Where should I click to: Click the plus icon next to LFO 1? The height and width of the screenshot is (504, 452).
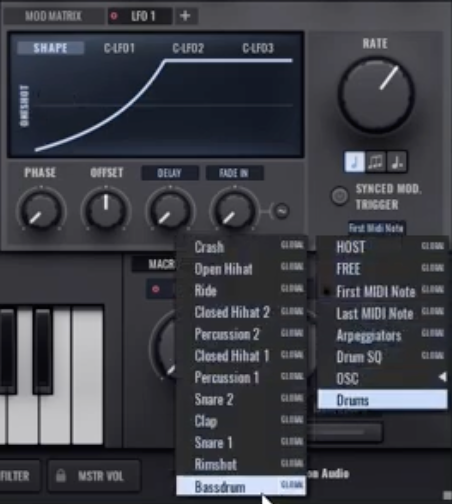click(185, 16)
